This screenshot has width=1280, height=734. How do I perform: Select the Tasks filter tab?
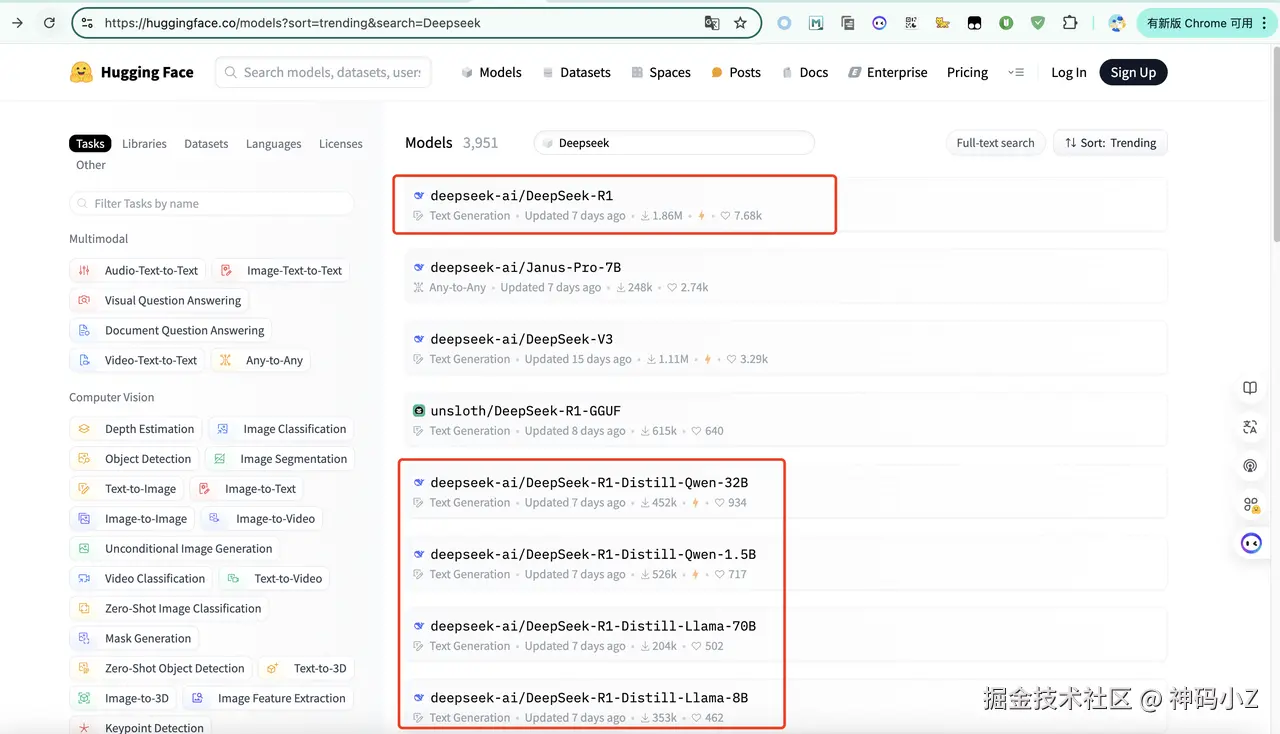point(90,144)
